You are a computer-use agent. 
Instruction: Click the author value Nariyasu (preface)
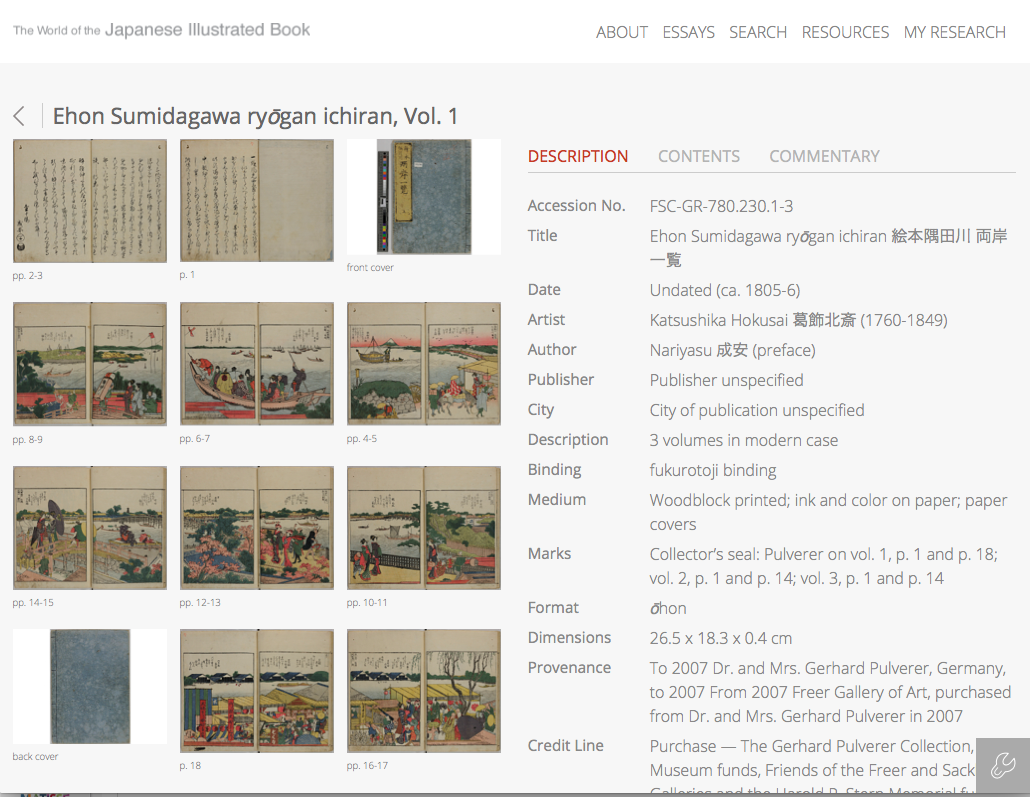pyautogui.click(x=732, y=350)
